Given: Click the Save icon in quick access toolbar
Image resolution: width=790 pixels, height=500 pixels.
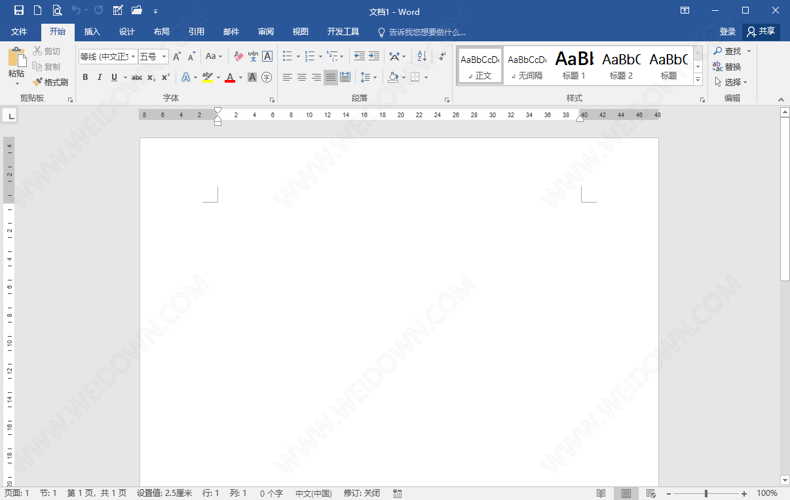Looking at the screenshot, I should [18, 11].
